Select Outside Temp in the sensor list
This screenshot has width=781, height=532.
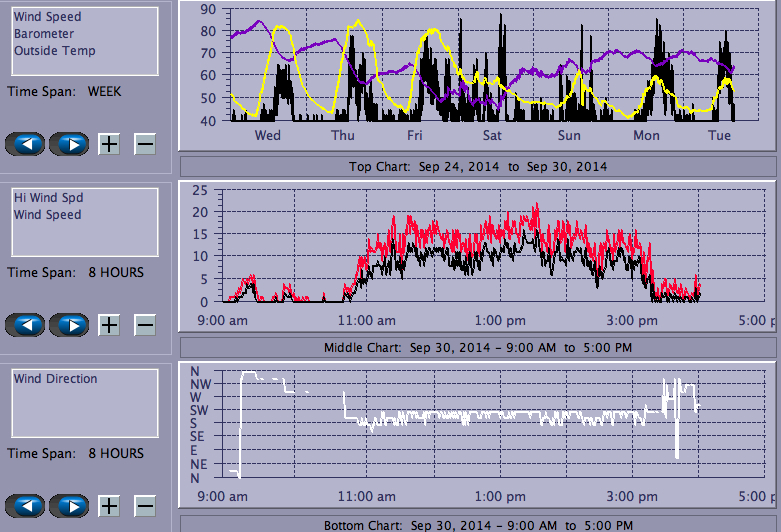click(x=54, y=51)
